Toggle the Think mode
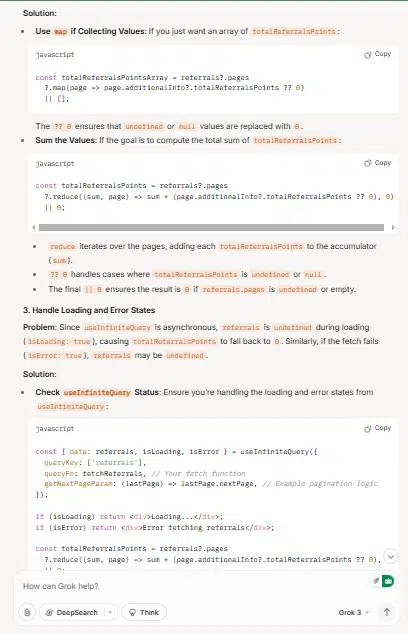 point(144,612)
